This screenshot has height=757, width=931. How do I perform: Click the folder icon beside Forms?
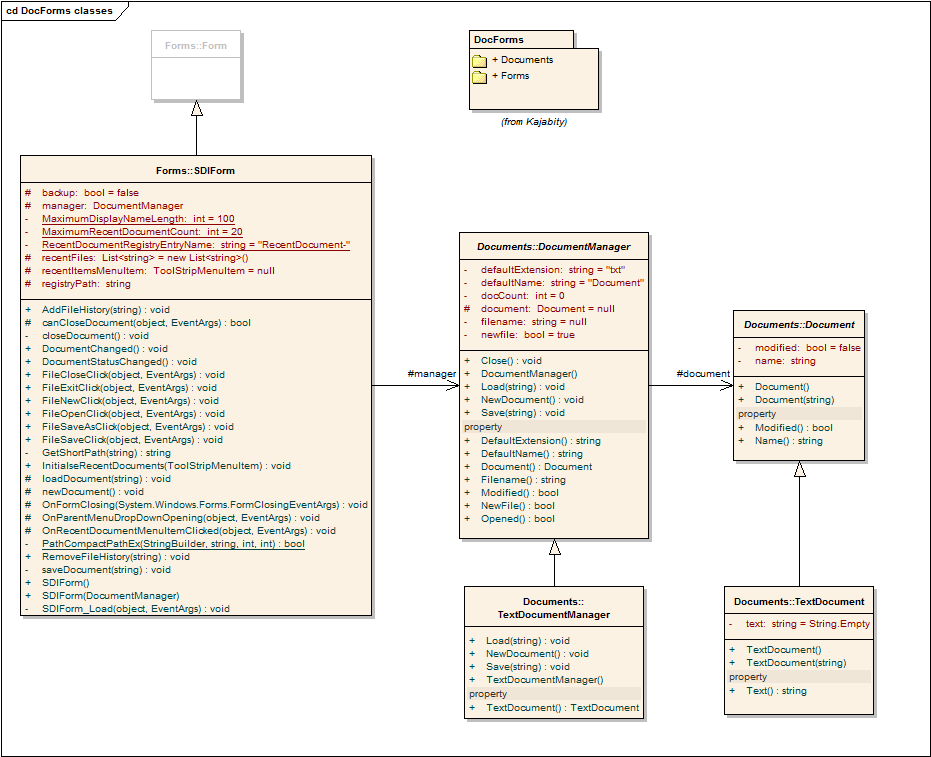point(479,77)
